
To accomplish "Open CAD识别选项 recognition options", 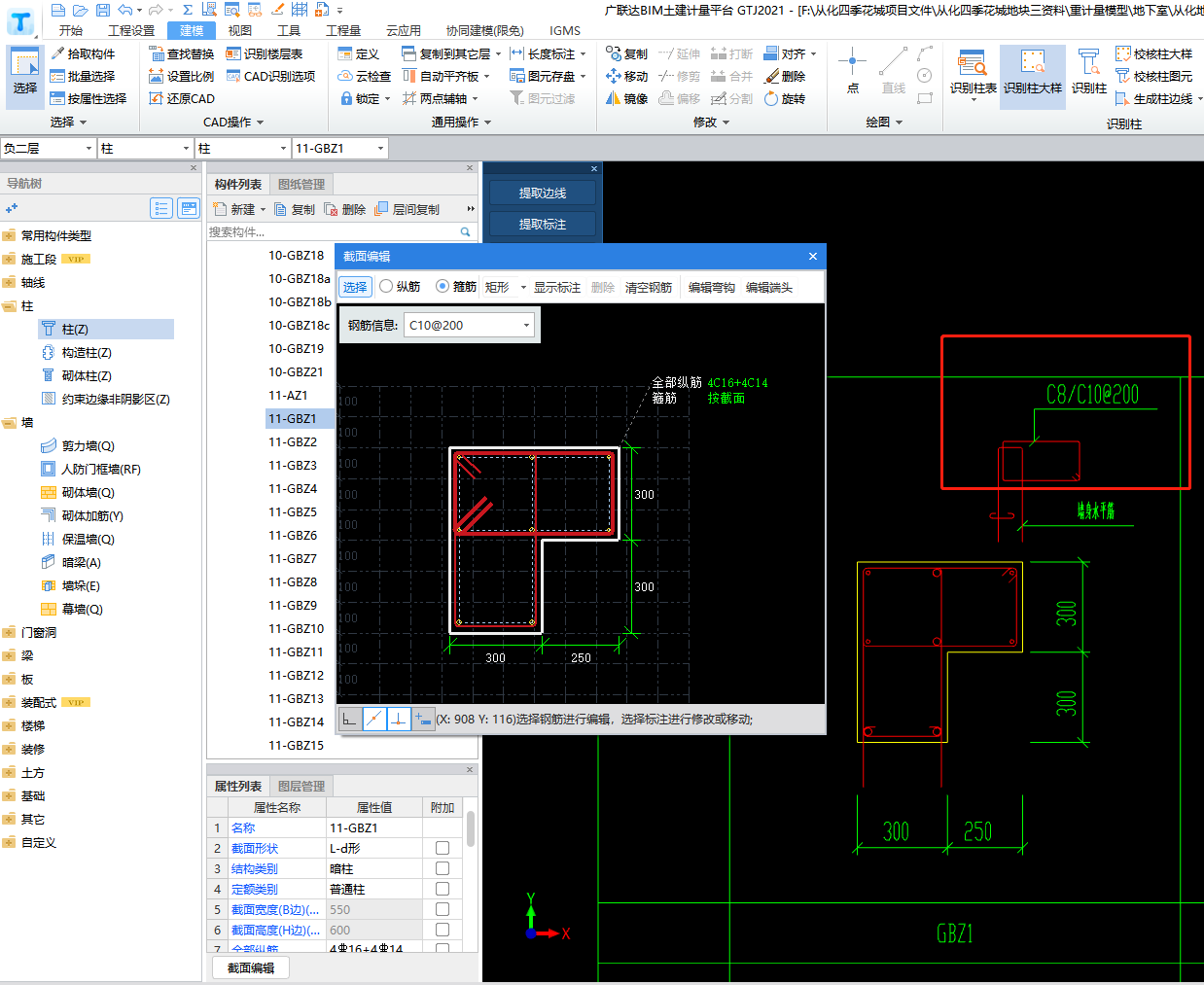I will click(271, 76).
